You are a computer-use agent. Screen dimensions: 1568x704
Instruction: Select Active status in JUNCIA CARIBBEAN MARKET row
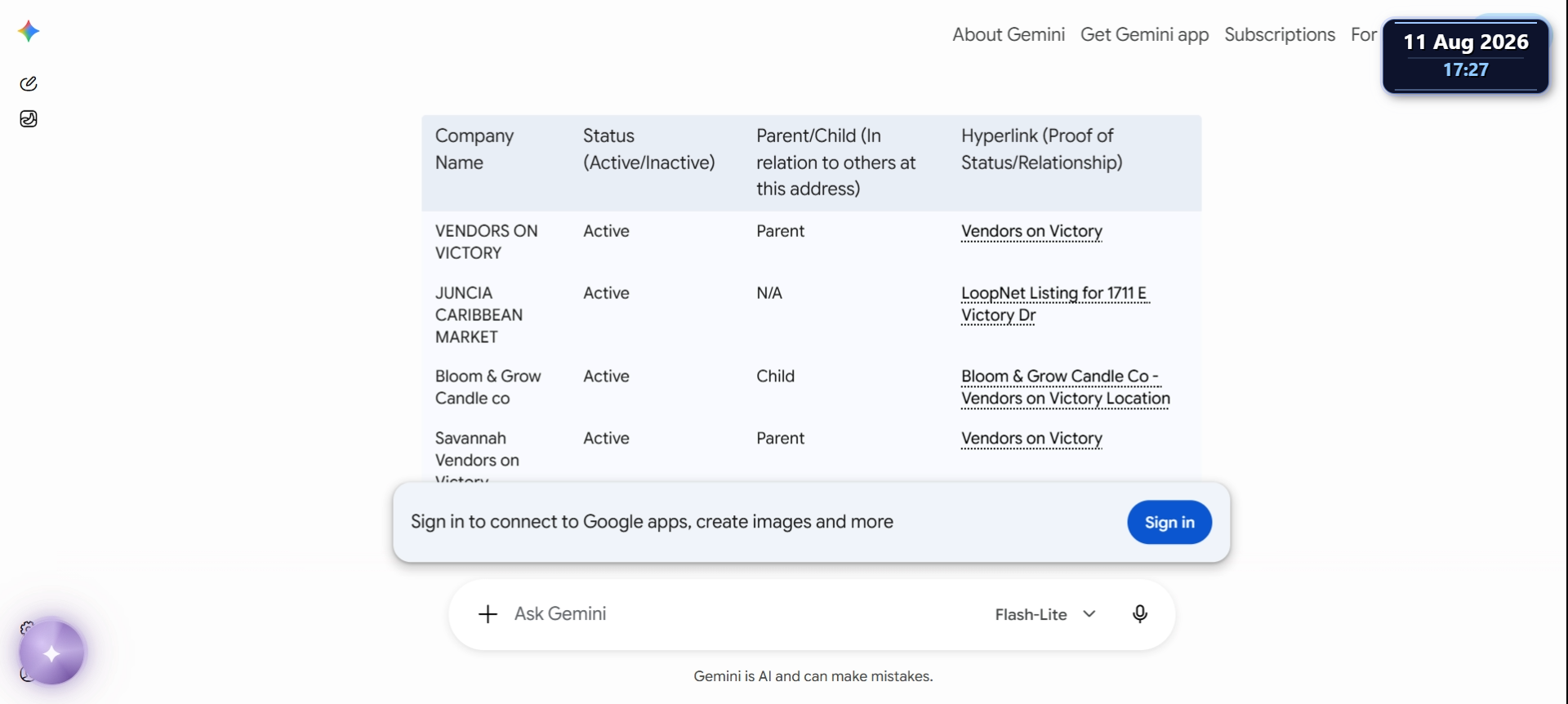[606, 293]
